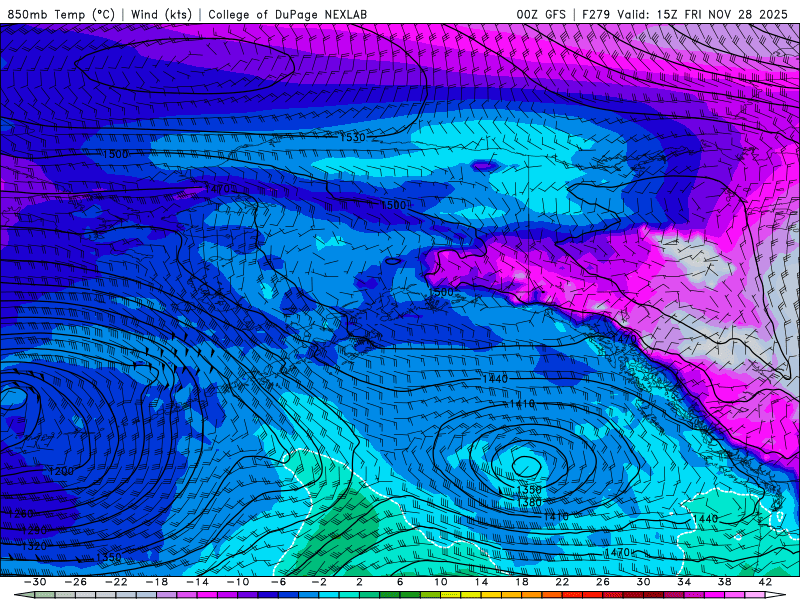Click the "College of DuPage NEXLAB" header text
The height and width of the screenshot is (600, 800).
point(287,14)
